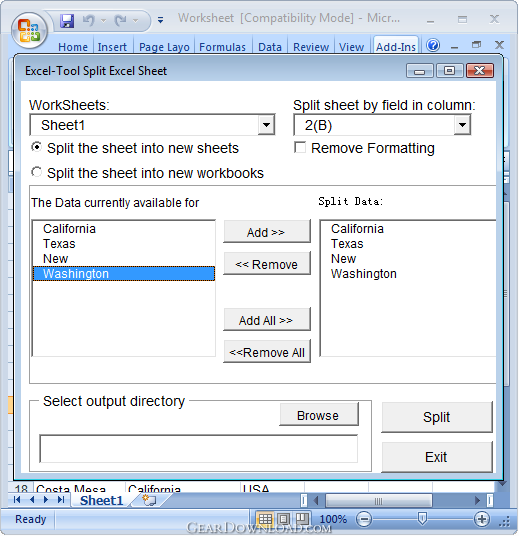Select Washington in Split Data list
Image resolution: width=519 pixels, height=536 pixels.
pyautogui.click(x=409, y=273)
